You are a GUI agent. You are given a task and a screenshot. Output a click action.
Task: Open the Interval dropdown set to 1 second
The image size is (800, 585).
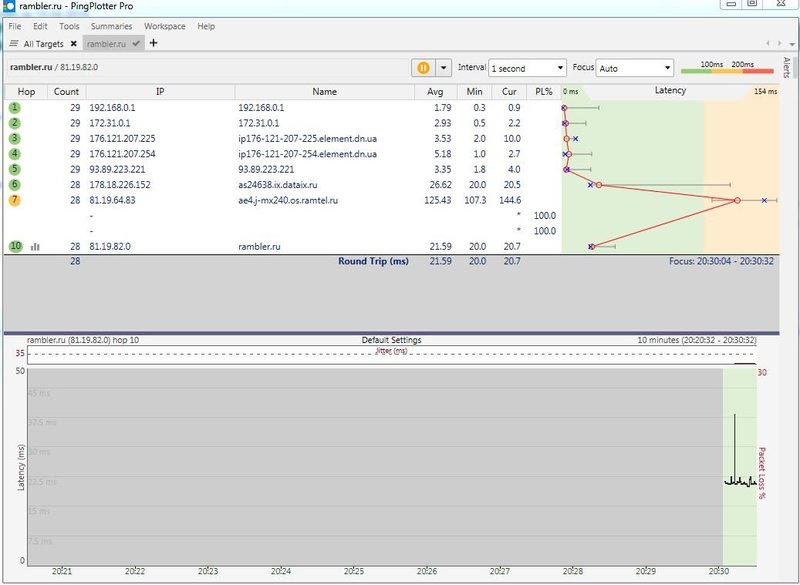coord(528,68)
